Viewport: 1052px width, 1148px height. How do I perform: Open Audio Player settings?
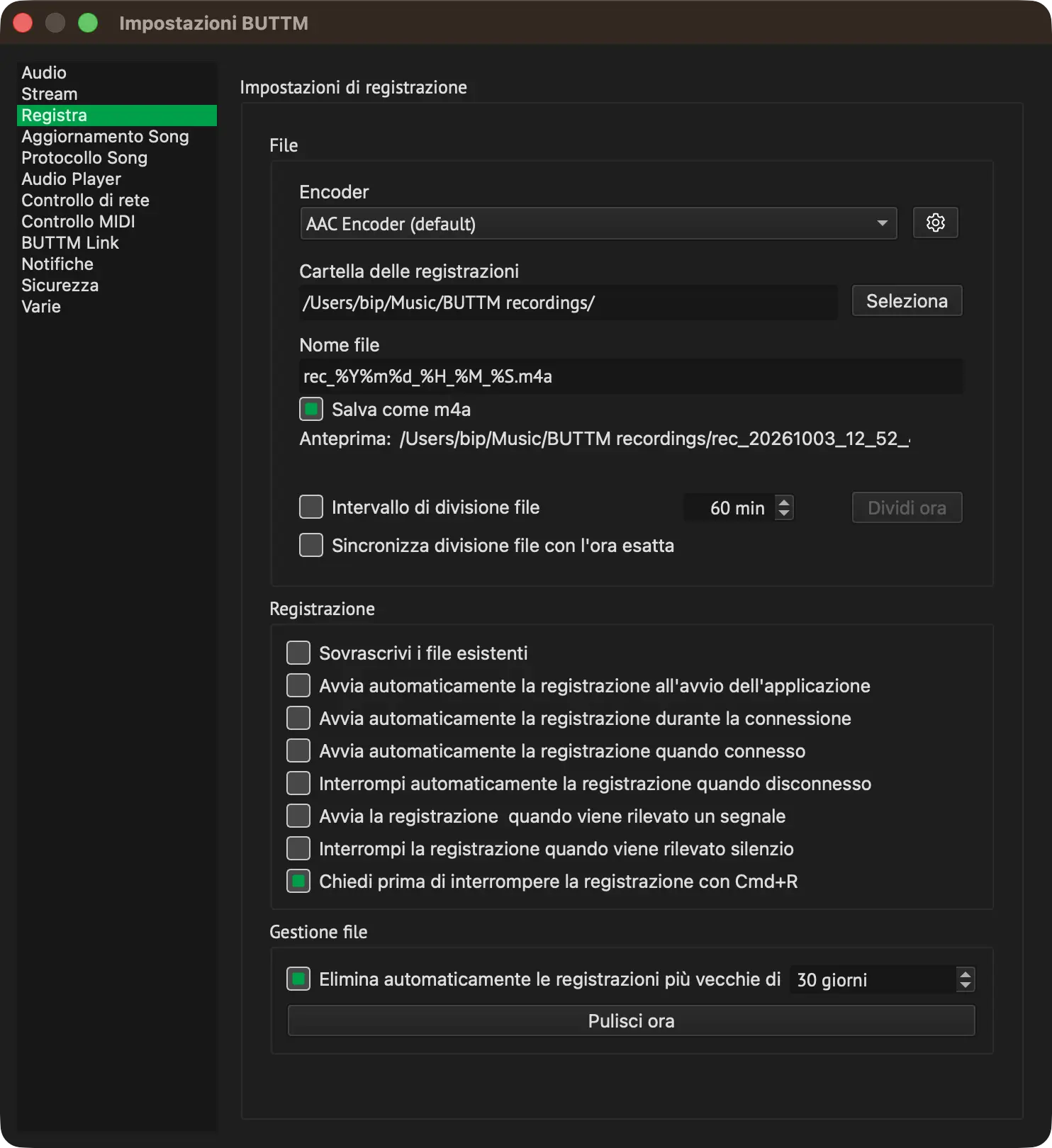pyautogui.click(x=116, y=179)
